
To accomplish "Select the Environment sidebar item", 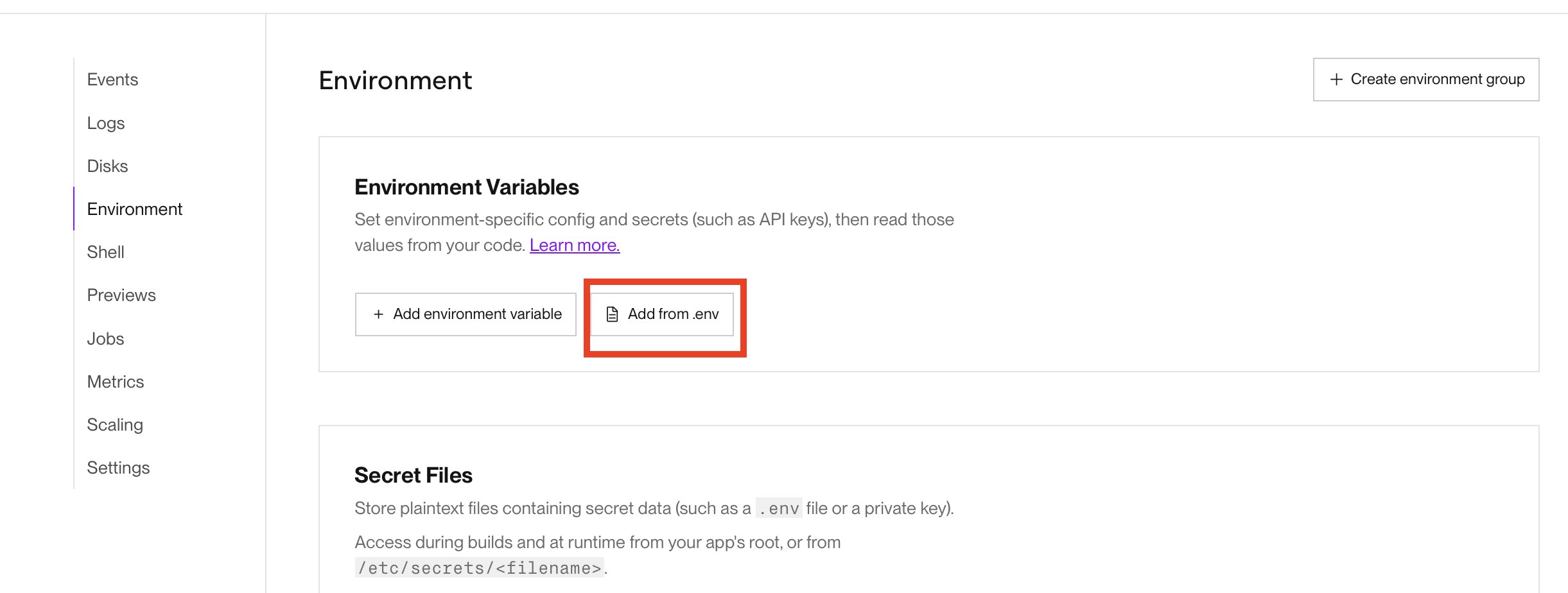I will click(x=135, y=209).
